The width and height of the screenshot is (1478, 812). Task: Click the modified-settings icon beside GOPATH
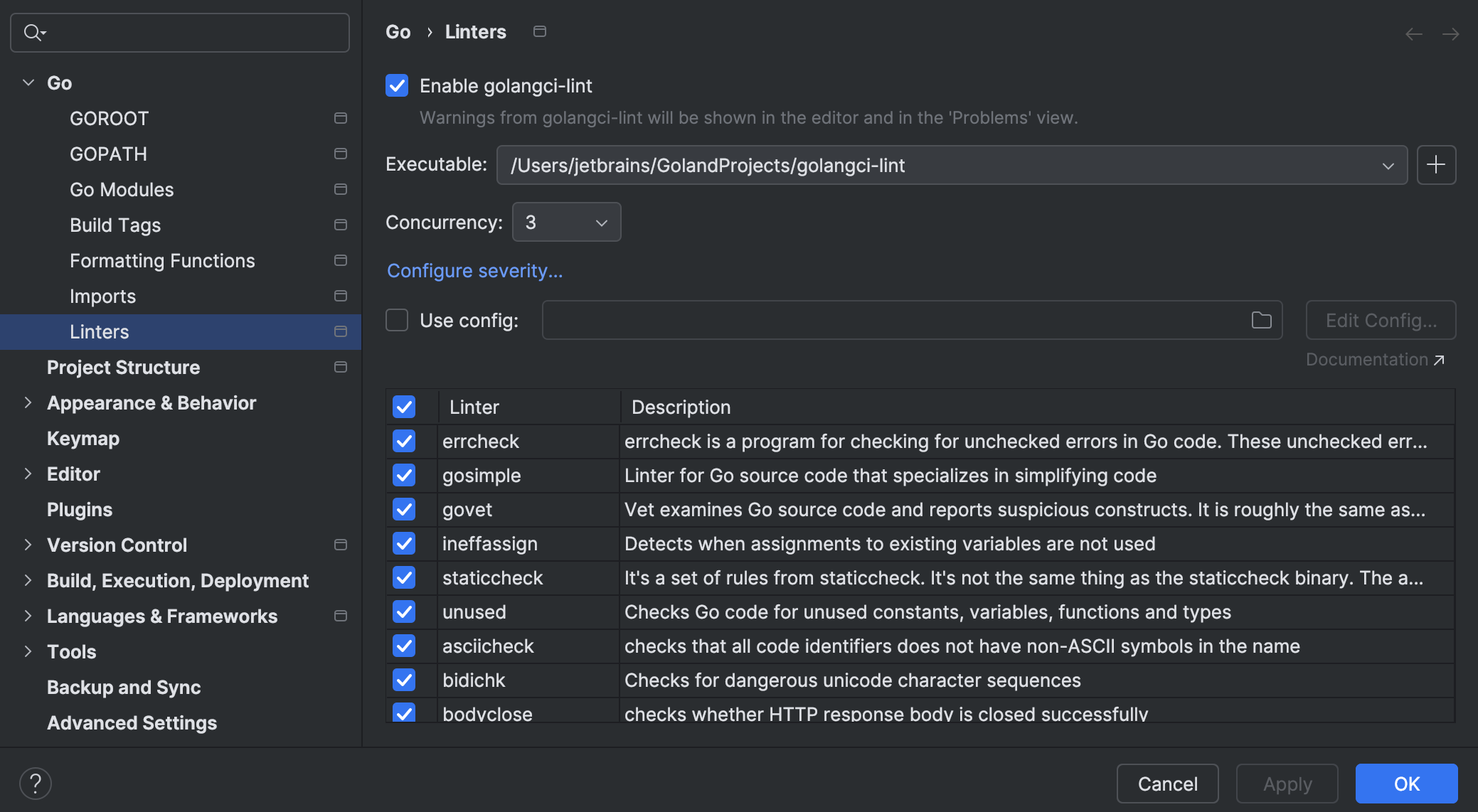click(x=341, y=154)
